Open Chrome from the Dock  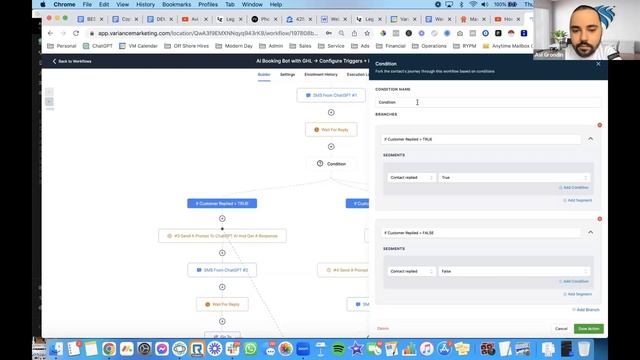pyautogui.click(x=109, y=349)
